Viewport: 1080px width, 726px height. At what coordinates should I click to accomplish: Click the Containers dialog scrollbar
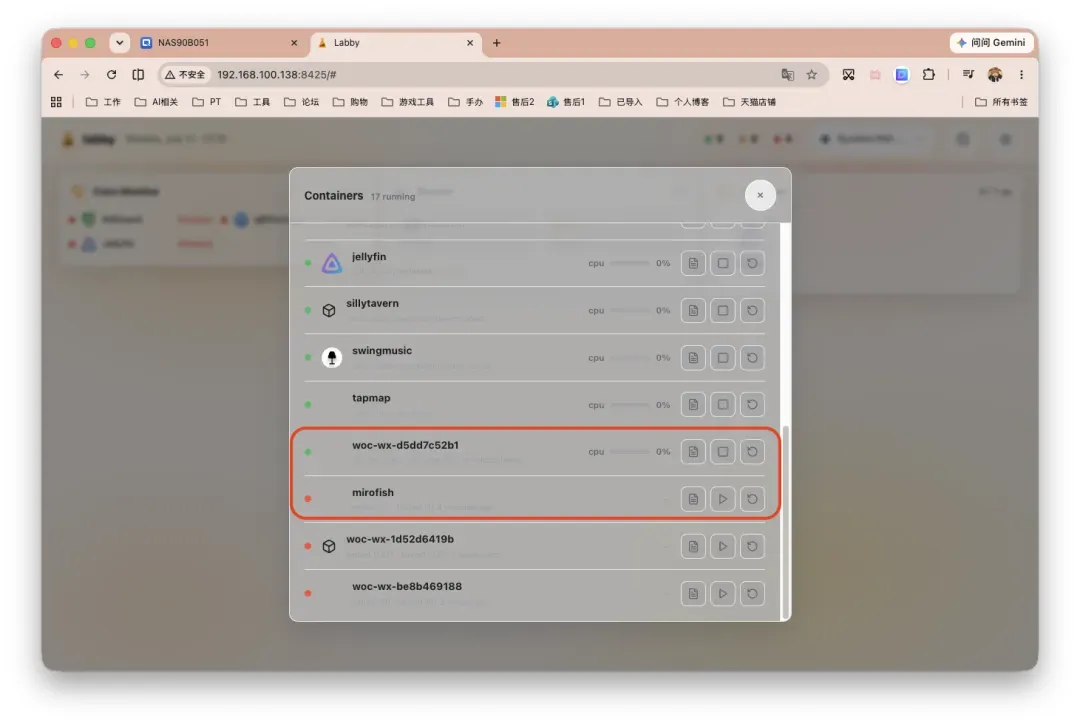tap(784, 521)
